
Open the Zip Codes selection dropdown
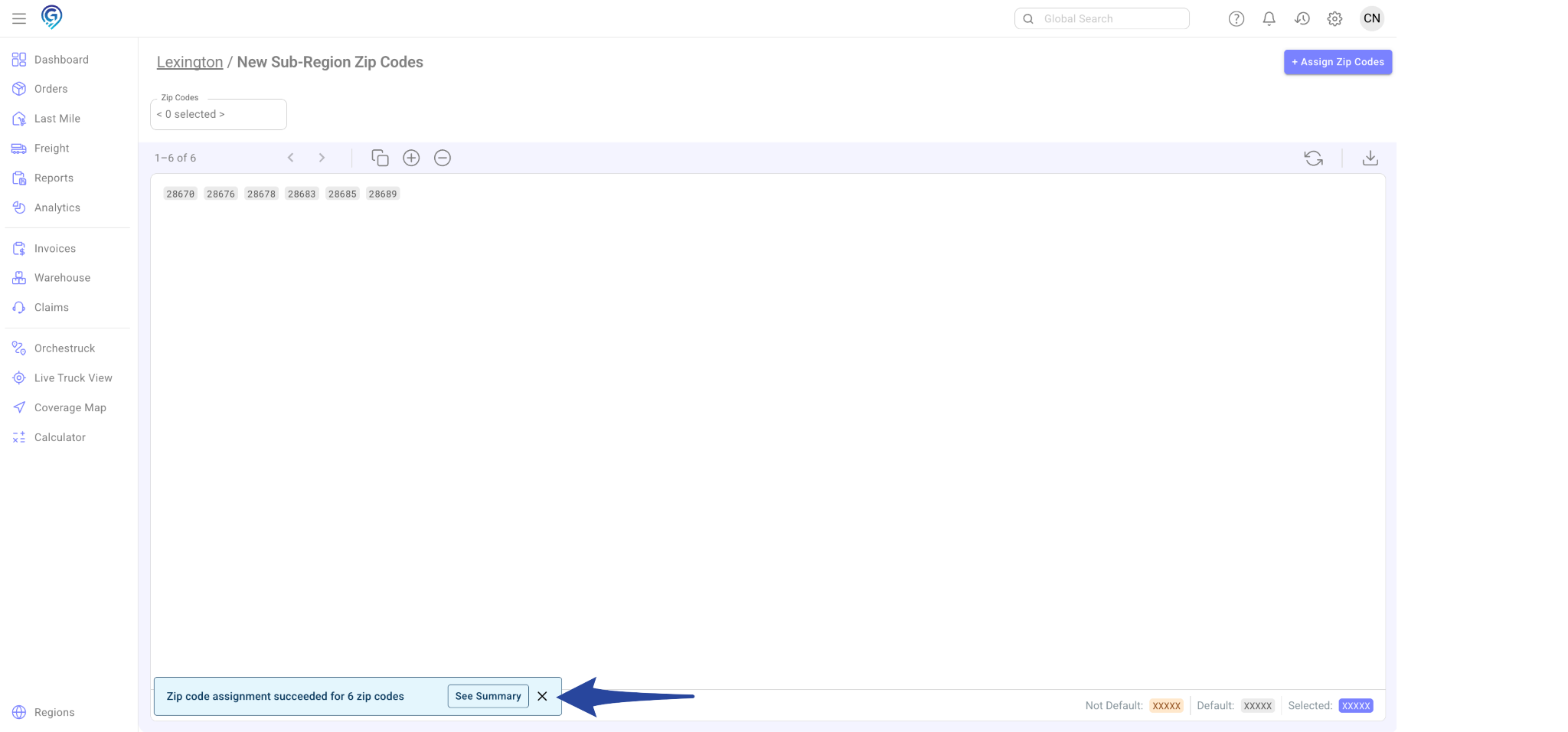(x=218, y=114)
